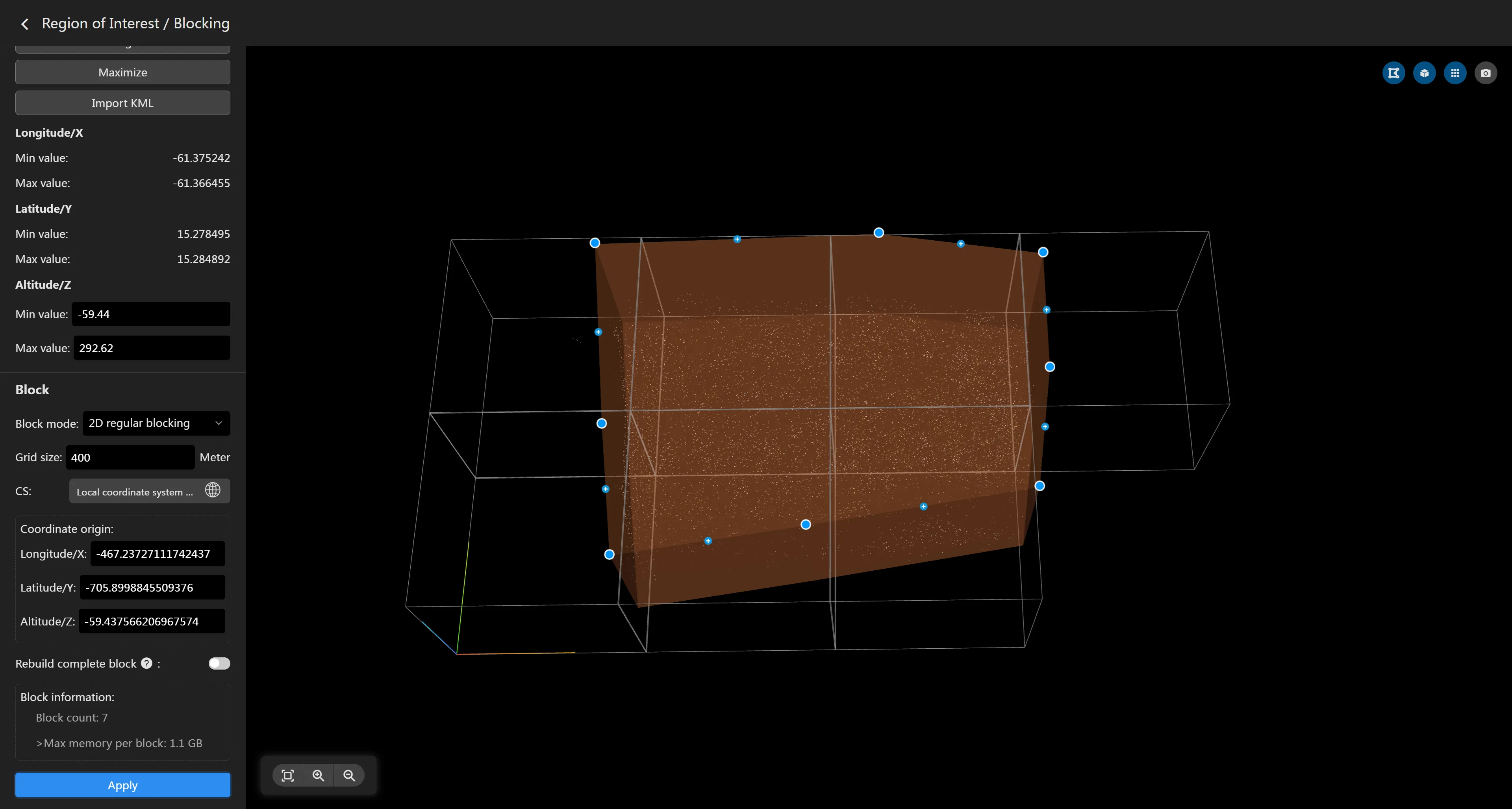
Task: Open coordinate system globe picker
Action: (213, 490)
